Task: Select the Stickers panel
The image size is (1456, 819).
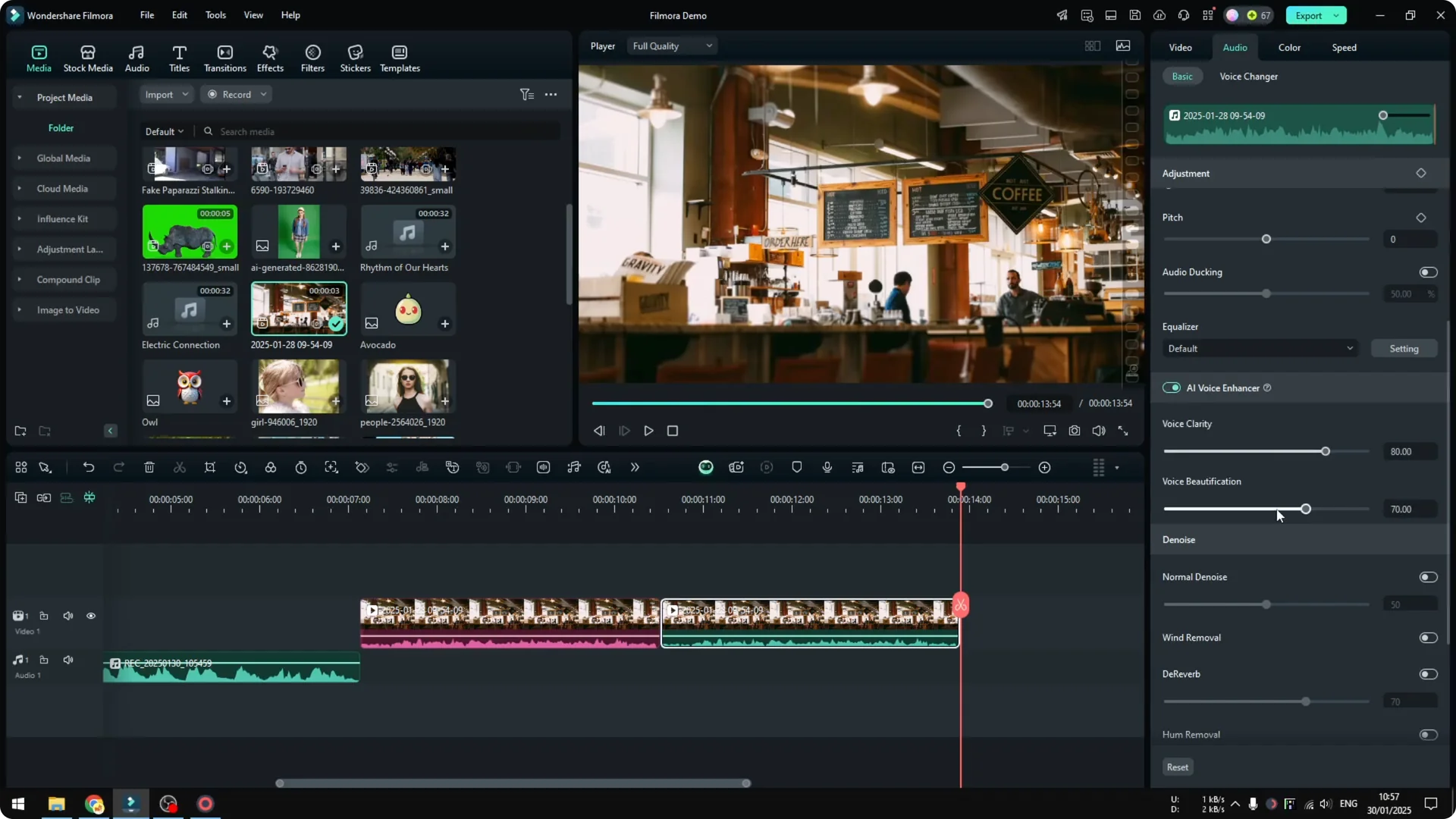Action: pos(355,58)
